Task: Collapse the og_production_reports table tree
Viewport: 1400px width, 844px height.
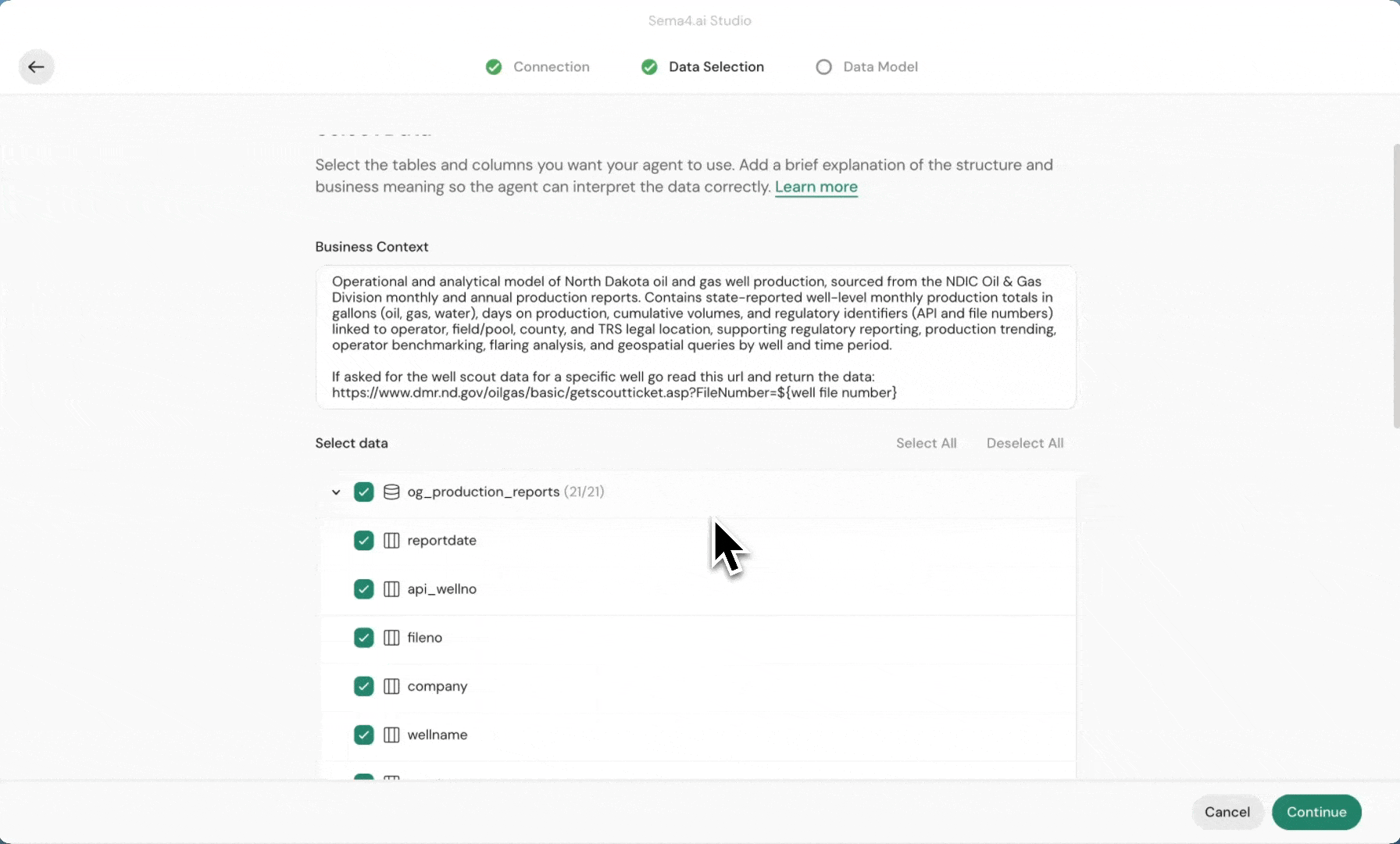Action: [336, 492]
